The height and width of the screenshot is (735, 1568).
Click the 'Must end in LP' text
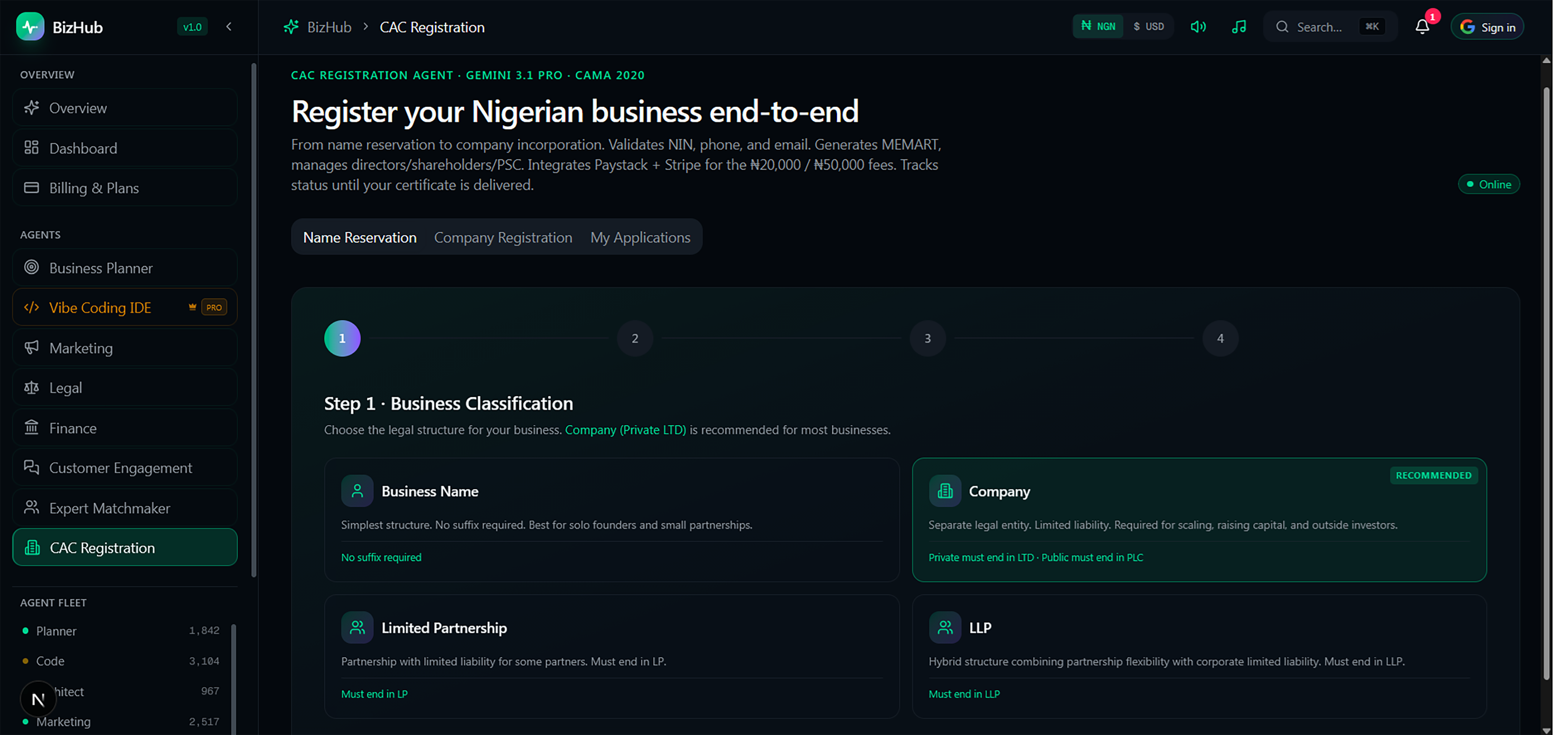(375, 694)
